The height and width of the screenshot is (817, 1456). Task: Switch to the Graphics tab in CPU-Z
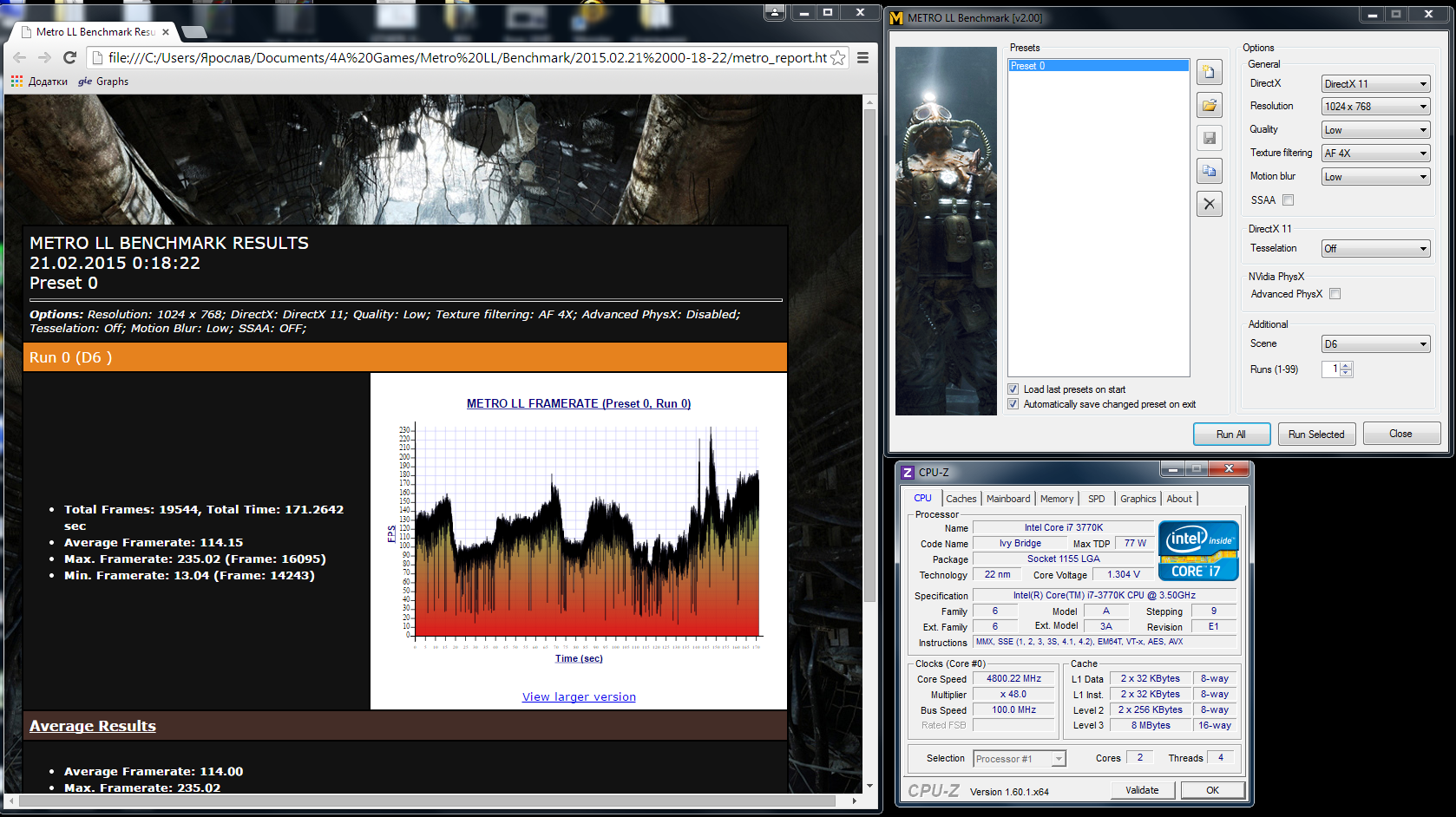[1138, 499]
